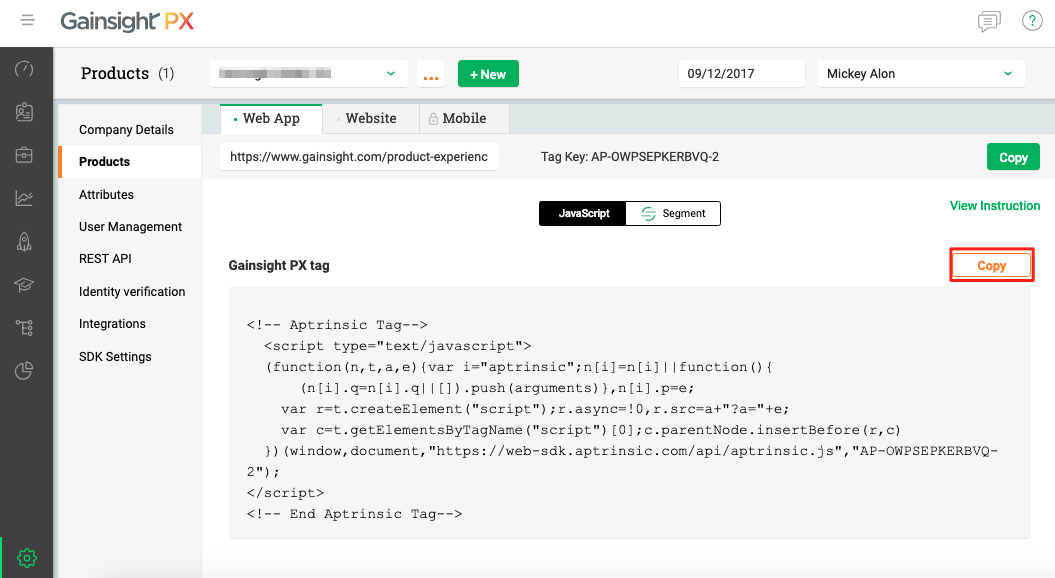Screen dimensions: 1055x578
Task: Click the lock icon on Mobile tab
Action: point(433,119)
